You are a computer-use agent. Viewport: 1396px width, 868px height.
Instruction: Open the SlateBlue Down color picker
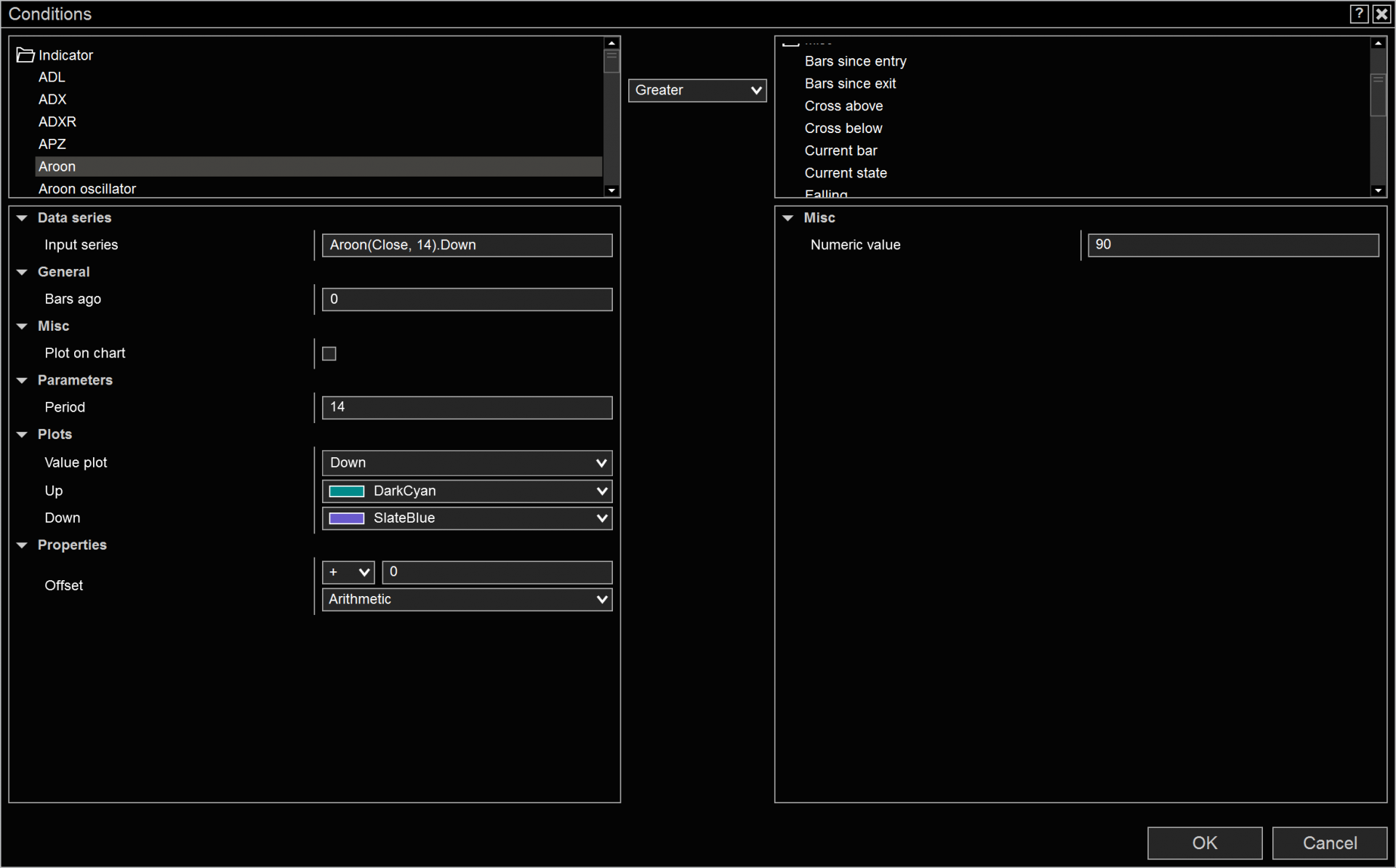tap(467, 518)
